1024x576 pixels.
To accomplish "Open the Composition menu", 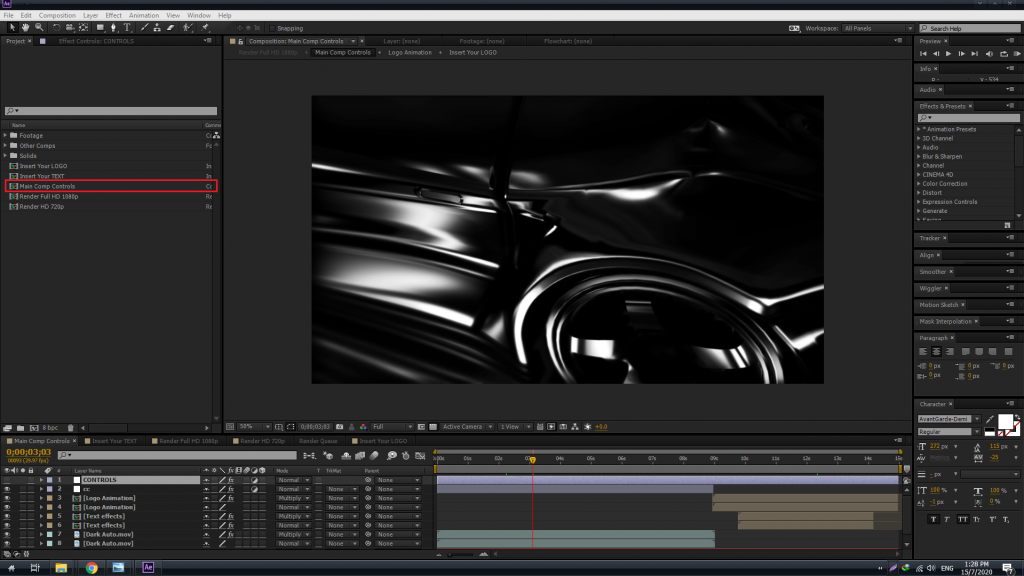I will (x=57, y=15).
